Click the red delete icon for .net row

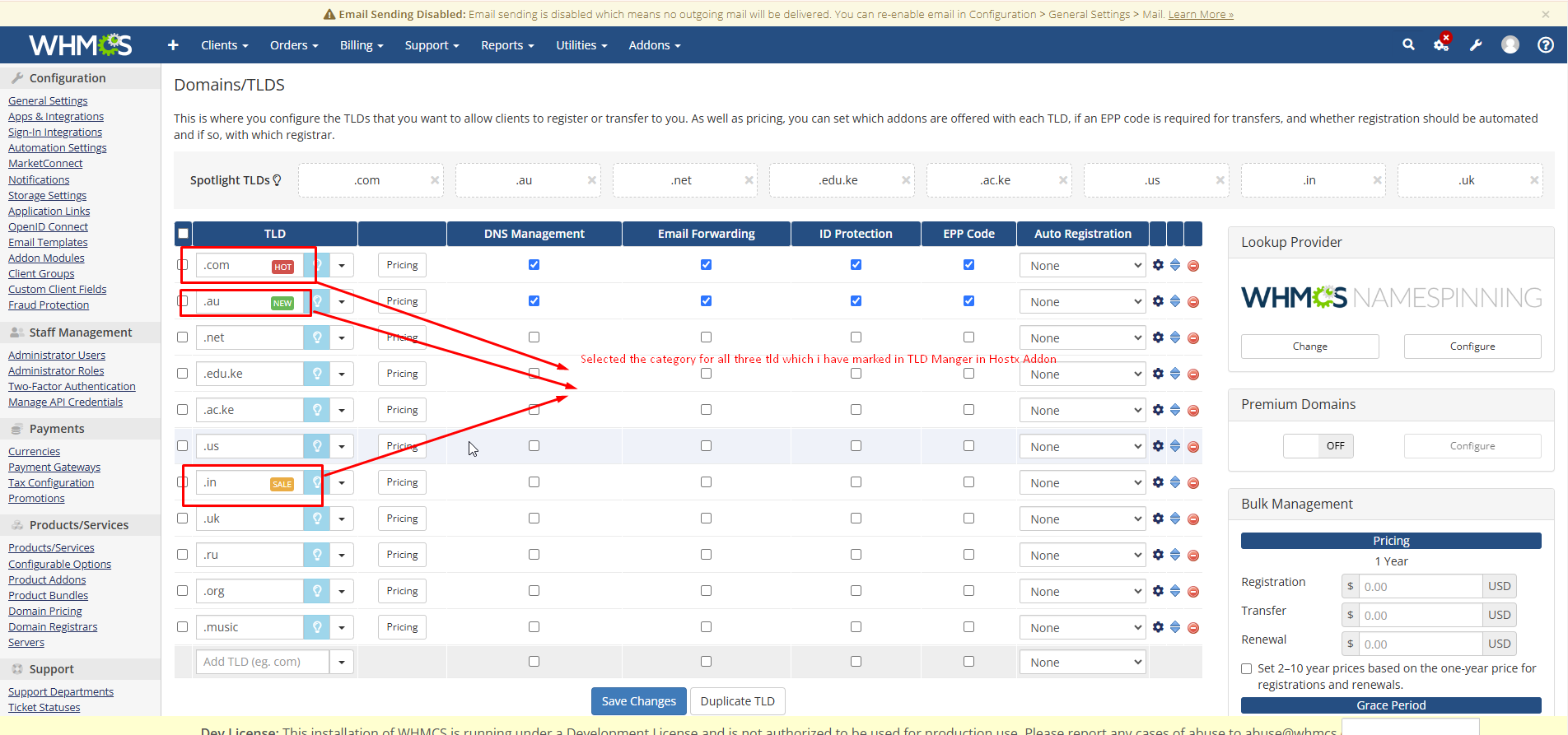tap(1193, 338)
